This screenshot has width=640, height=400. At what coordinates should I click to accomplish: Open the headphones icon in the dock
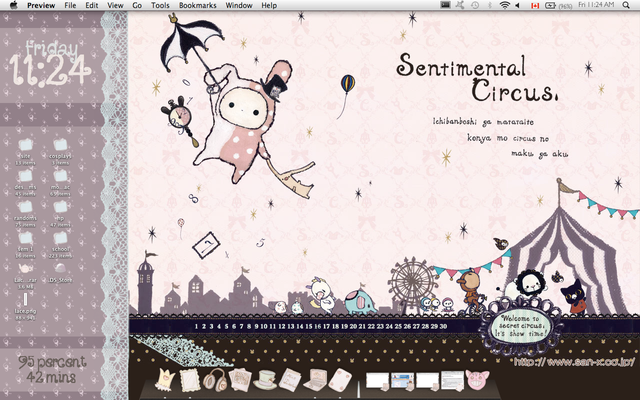(214, 380)
